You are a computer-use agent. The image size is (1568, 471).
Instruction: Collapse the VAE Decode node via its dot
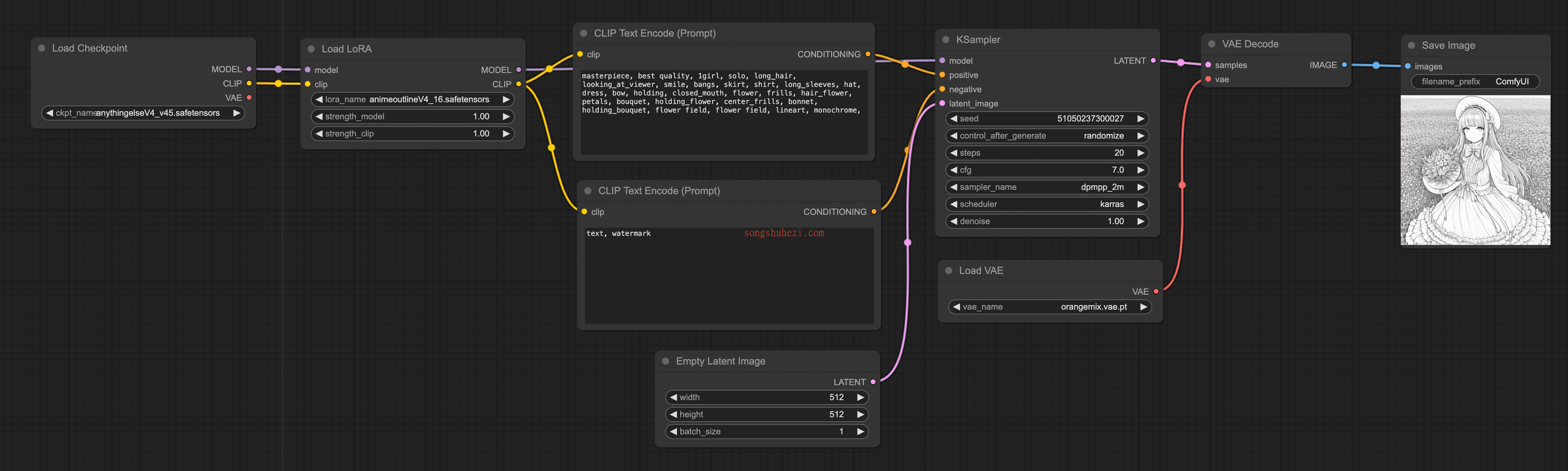point(1212,44)
